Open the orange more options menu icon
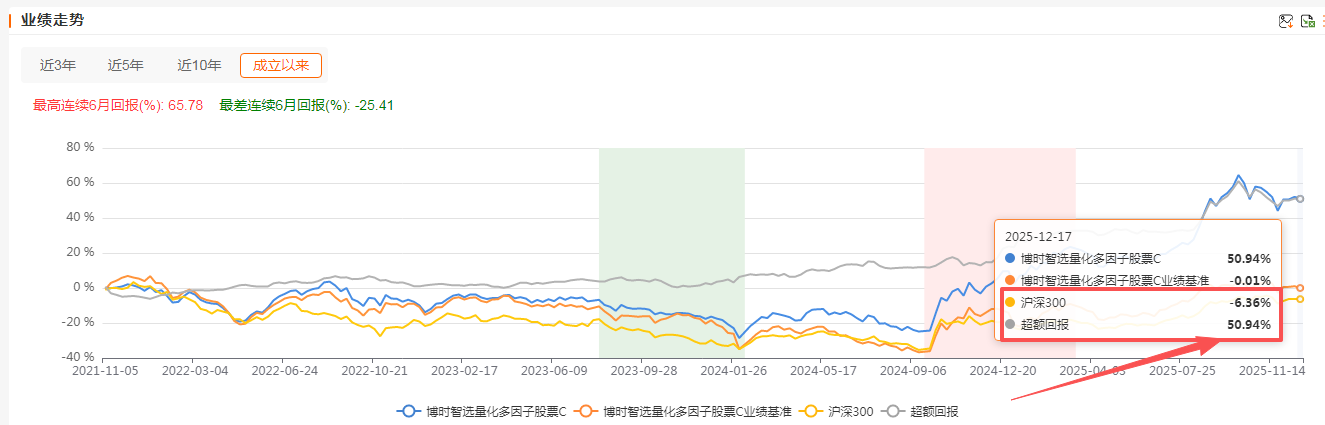This screenshot has width=1325, height=425. coord(1322,21)
